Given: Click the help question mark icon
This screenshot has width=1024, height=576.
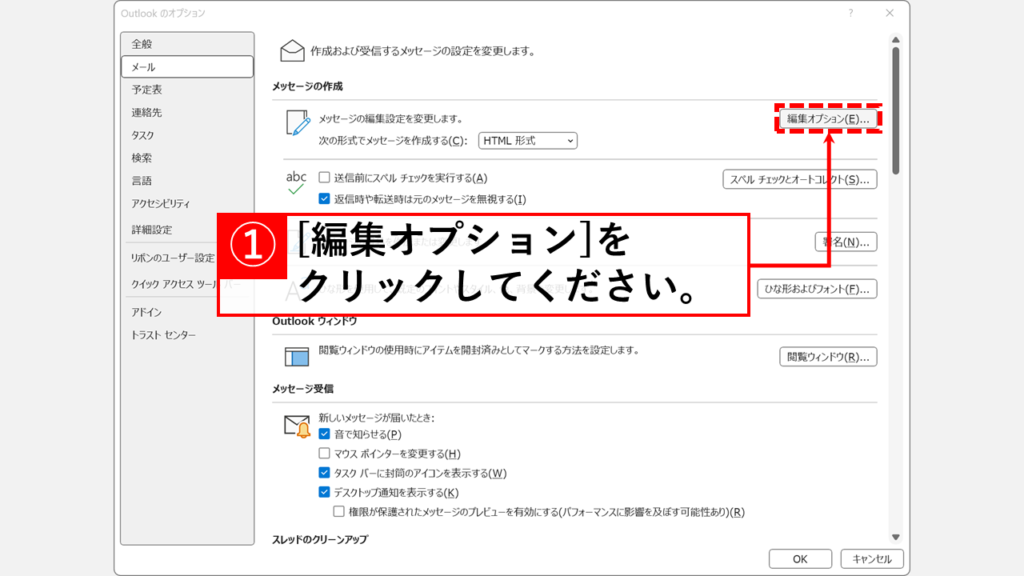Looking at the screenshot, I should point(850,13).
